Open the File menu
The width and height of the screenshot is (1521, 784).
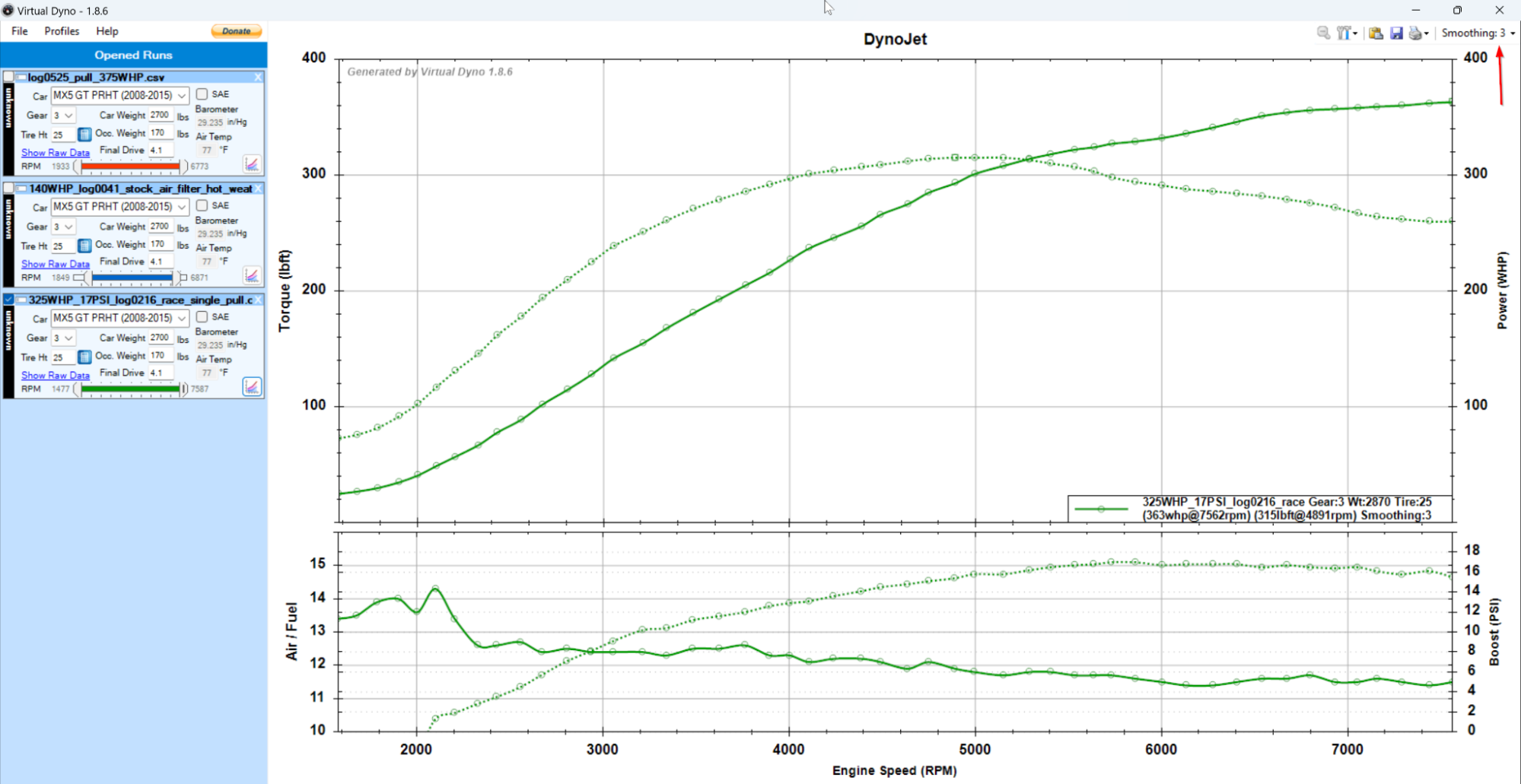coord(20,31)
